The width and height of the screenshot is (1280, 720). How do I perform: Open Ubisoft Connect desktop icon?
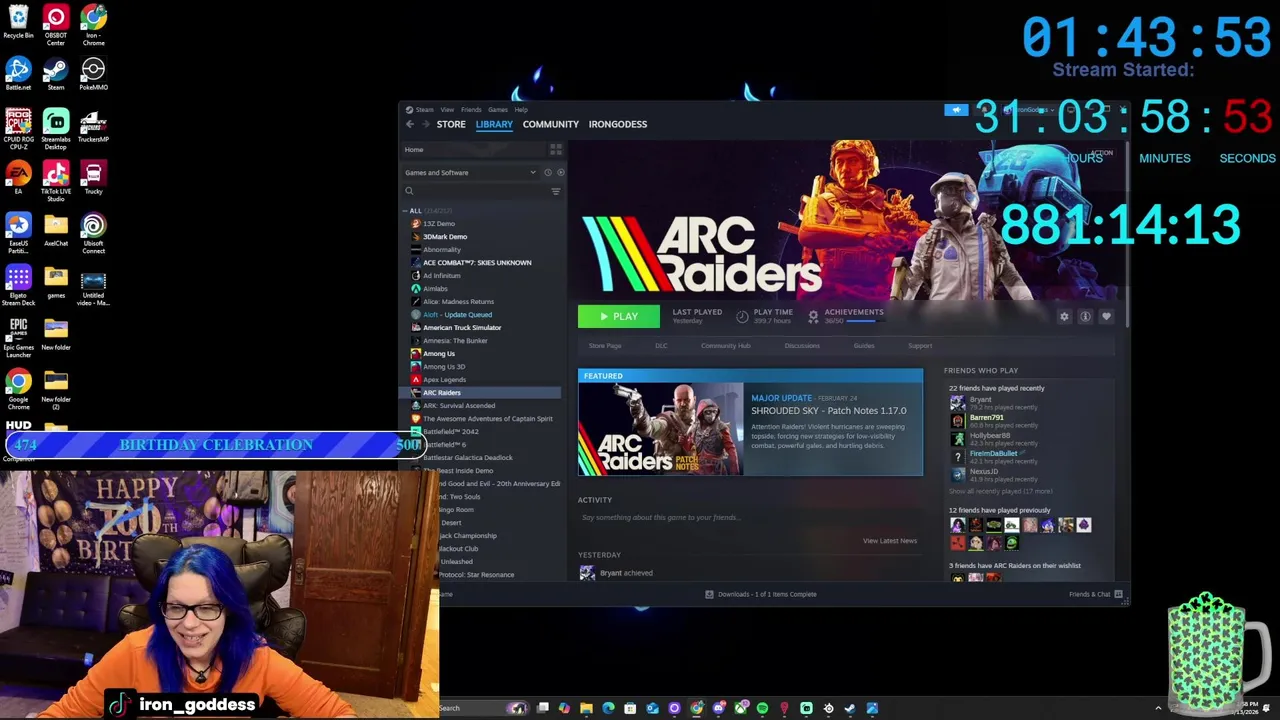[x=93, y=234]
